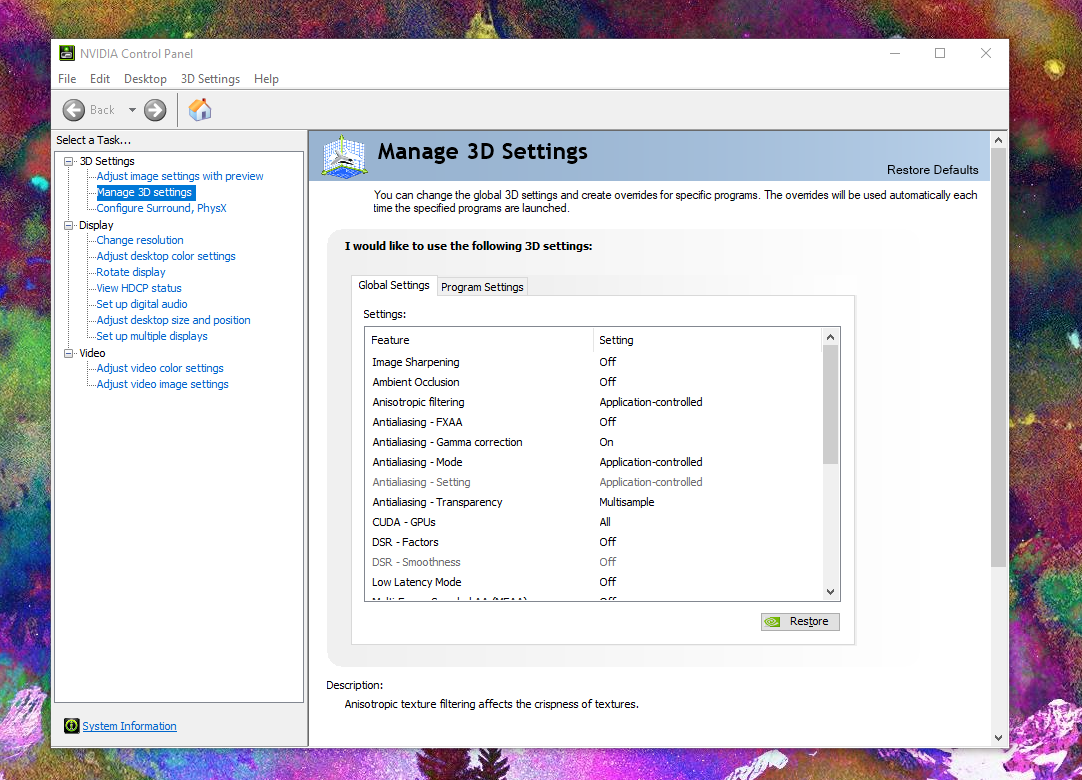The image size is (1082, 780).
Task: Open Change resolution task
Action: pyautogui.click(x=140, y=240)
